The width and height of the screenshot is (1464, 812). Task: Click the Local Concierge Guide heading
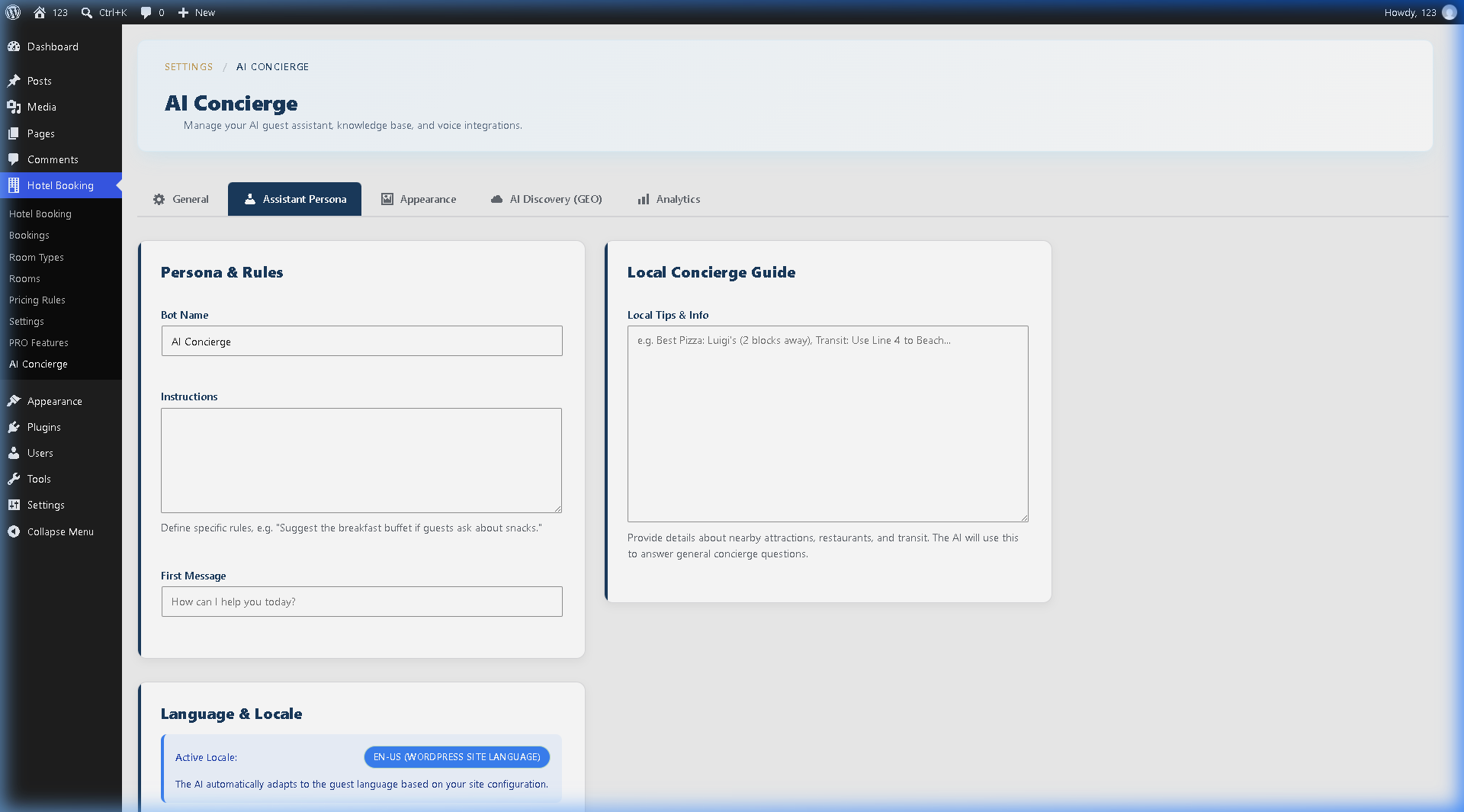click(711, 272)
